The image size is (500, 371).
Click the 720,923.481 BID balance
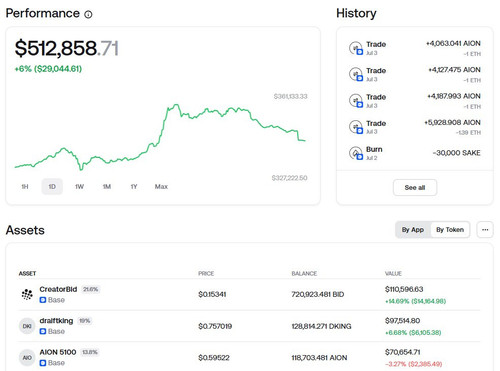point(318,294)
